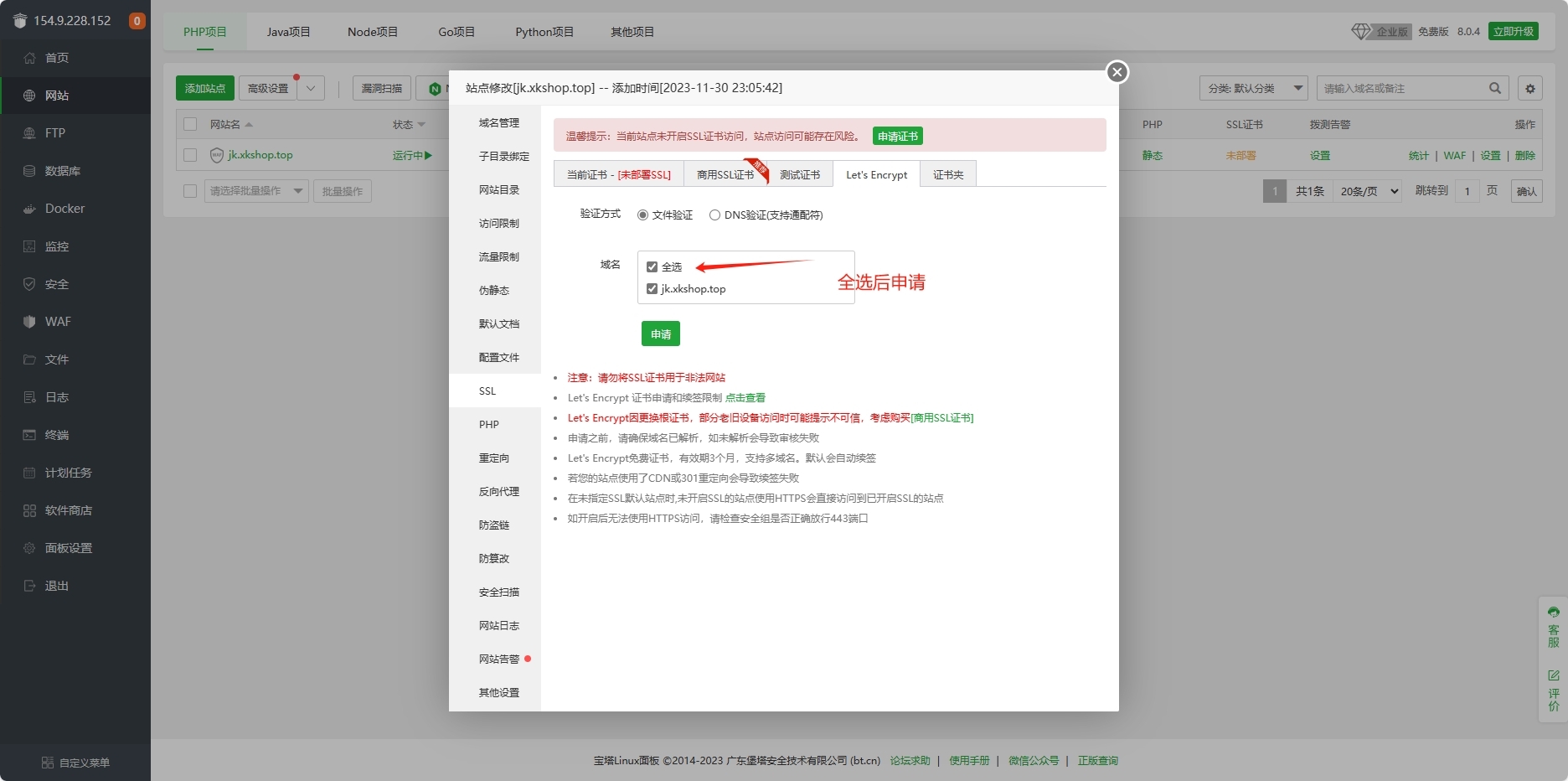
Task: Expand dropdown arrow next to 高级设置
Action: point(311,88)
